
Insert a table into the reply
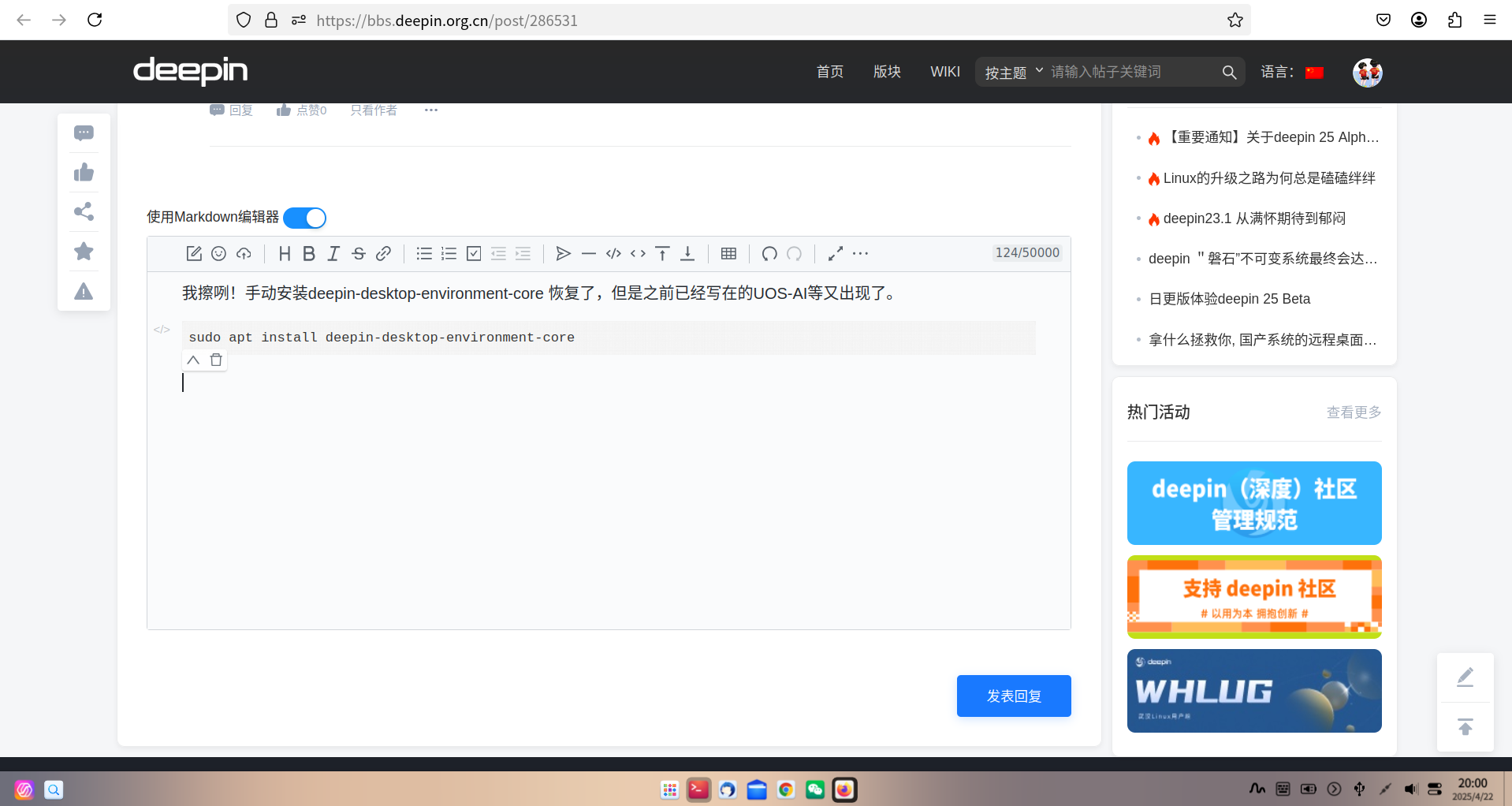click(728, 253)
